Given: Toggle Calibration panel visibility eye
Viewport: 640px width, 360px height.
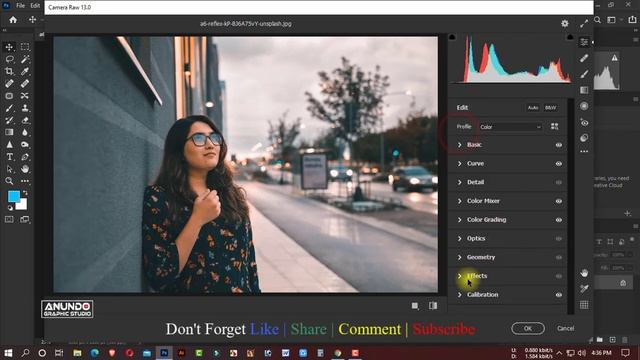Looking at the screenshot, I should point(559,295).
